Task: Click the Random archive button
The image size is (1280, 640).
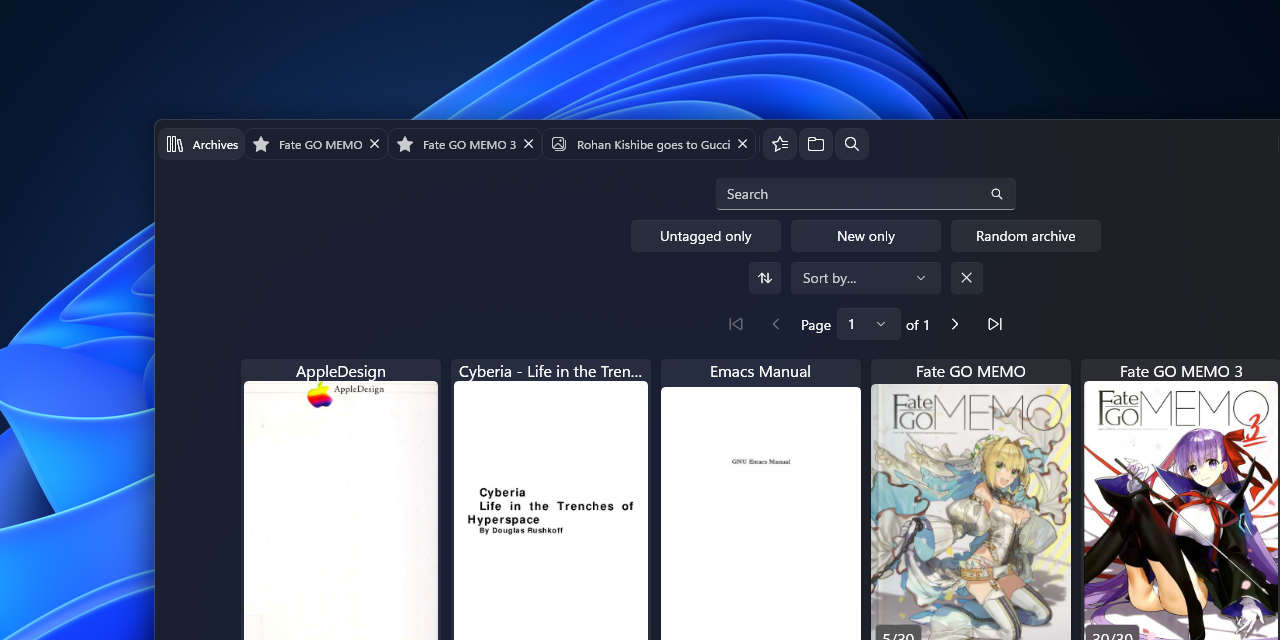Action: tap(1026, 236)
